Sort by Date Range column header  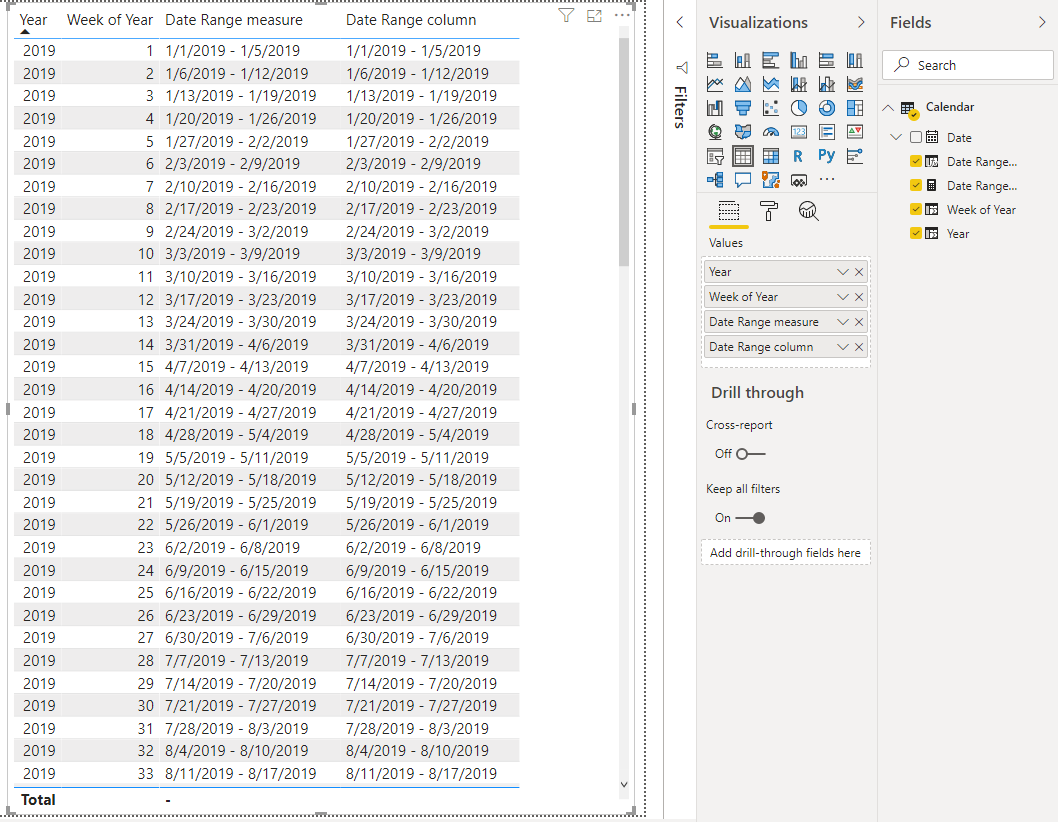click(x=411, y=20)
